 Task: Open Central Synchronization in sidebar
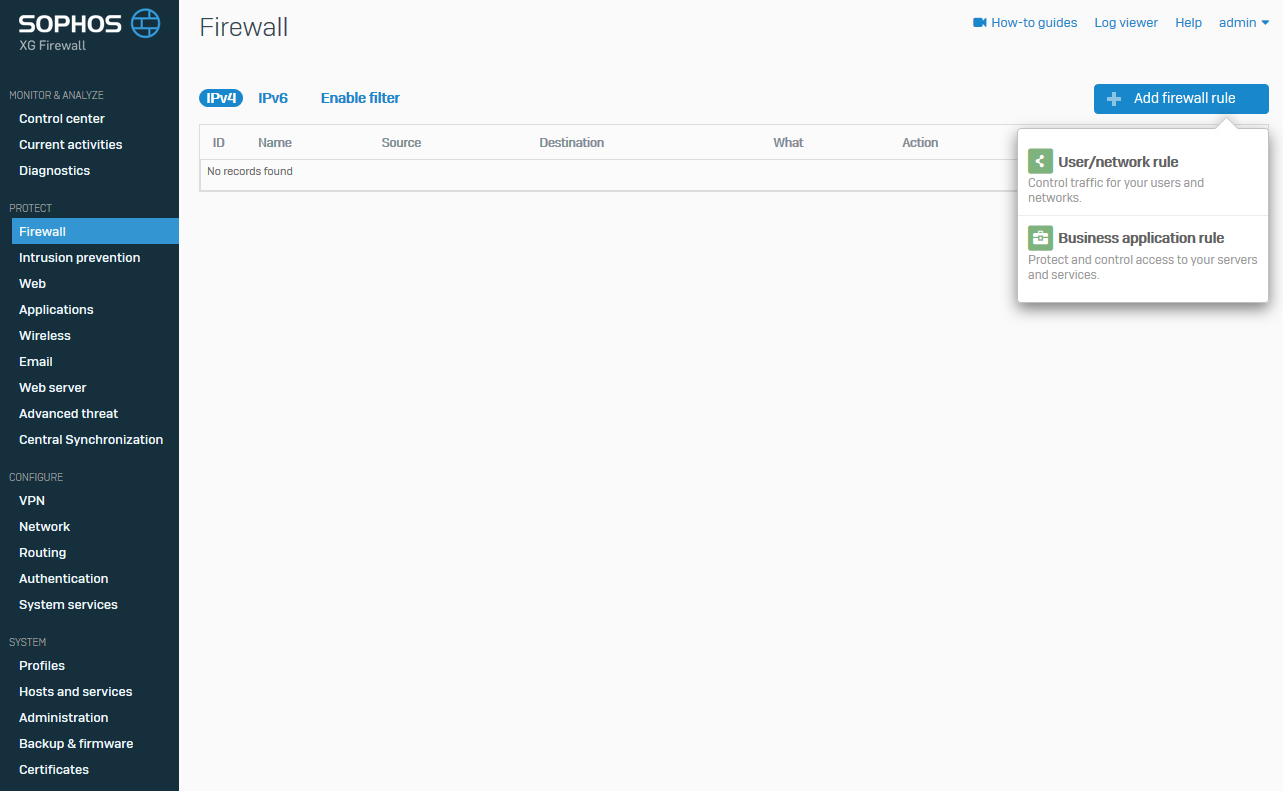coord(91,440)
